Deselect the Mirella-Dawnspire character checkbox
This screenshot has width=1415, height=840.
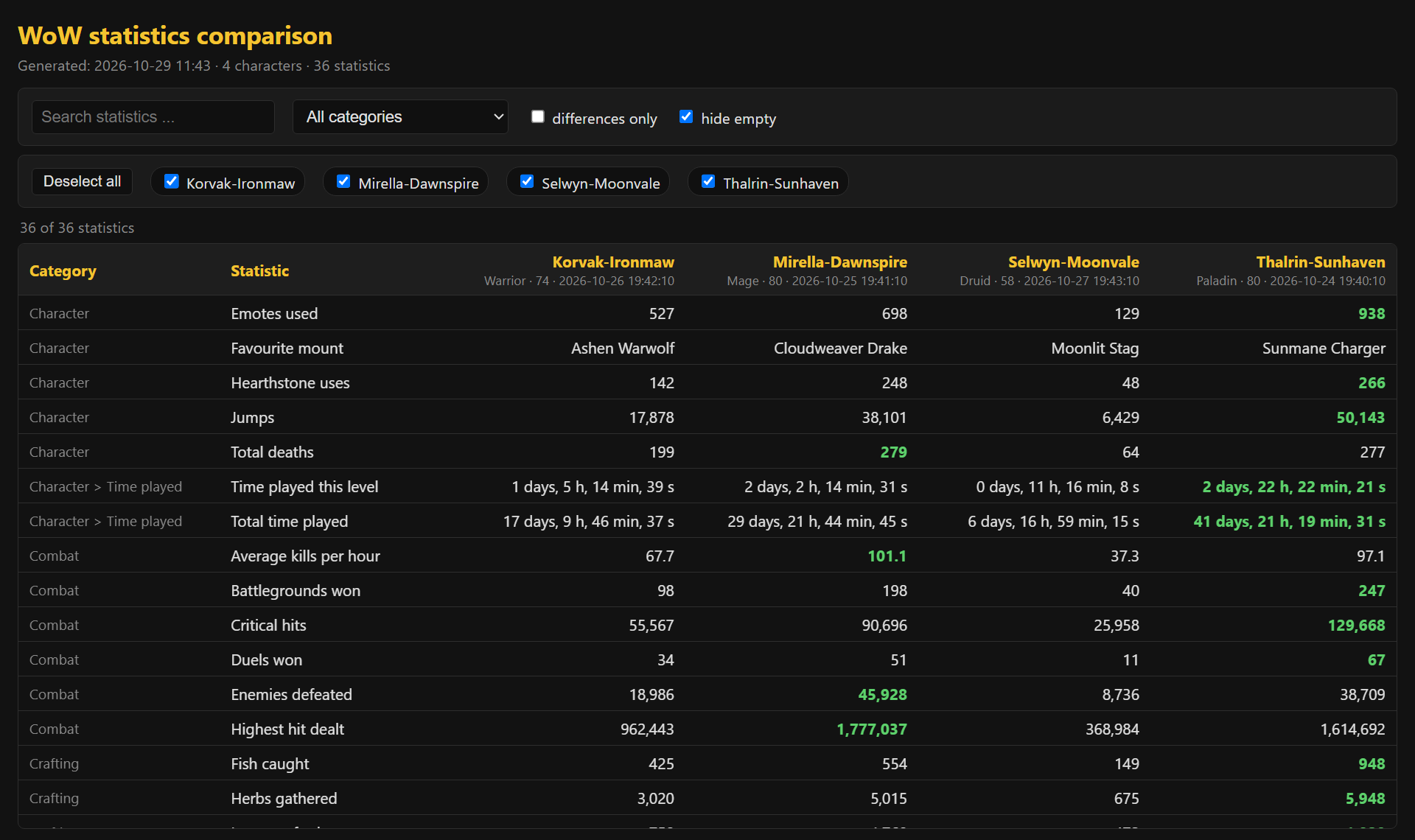click(343, 181)
